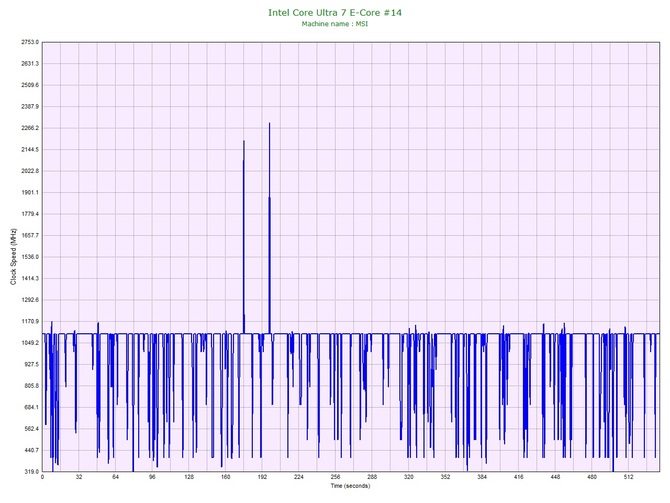The width and height of the screenshot is (670, 503).
Task: Click the 1657.7 y-axis value
Action: [30, 235]
